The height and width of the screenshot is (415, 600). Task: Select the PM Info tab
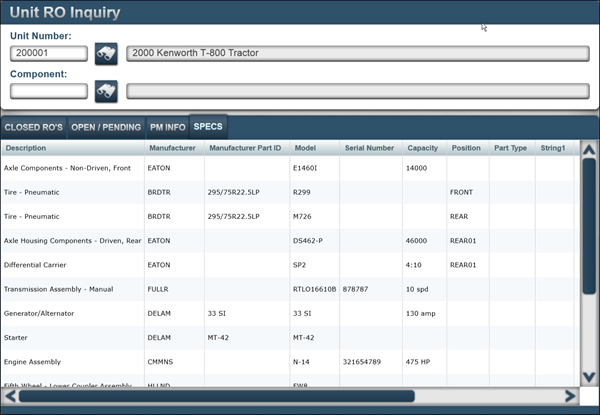pos(167,128)
